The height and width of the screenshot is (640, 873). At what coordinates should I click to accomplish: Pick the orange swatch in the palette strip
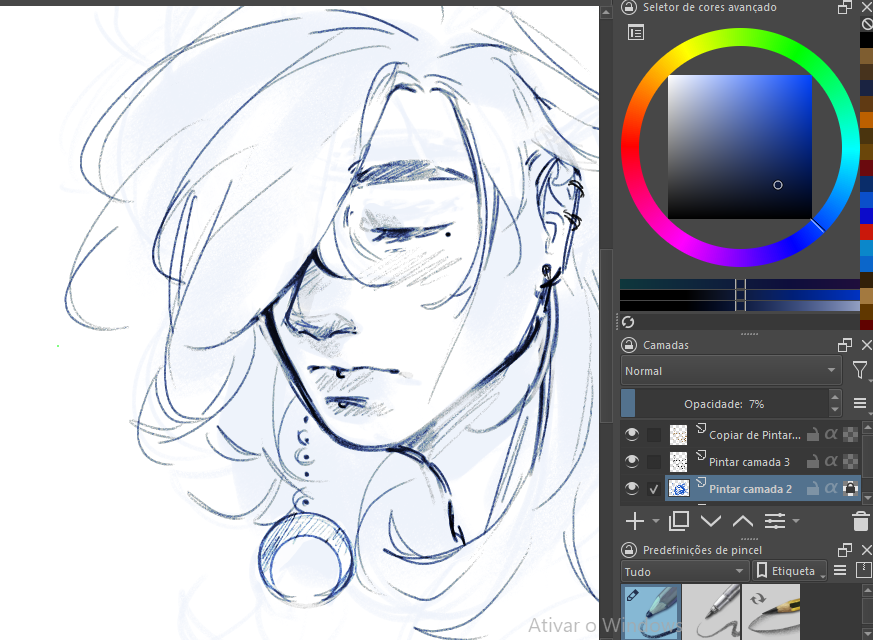pos(866,120)
